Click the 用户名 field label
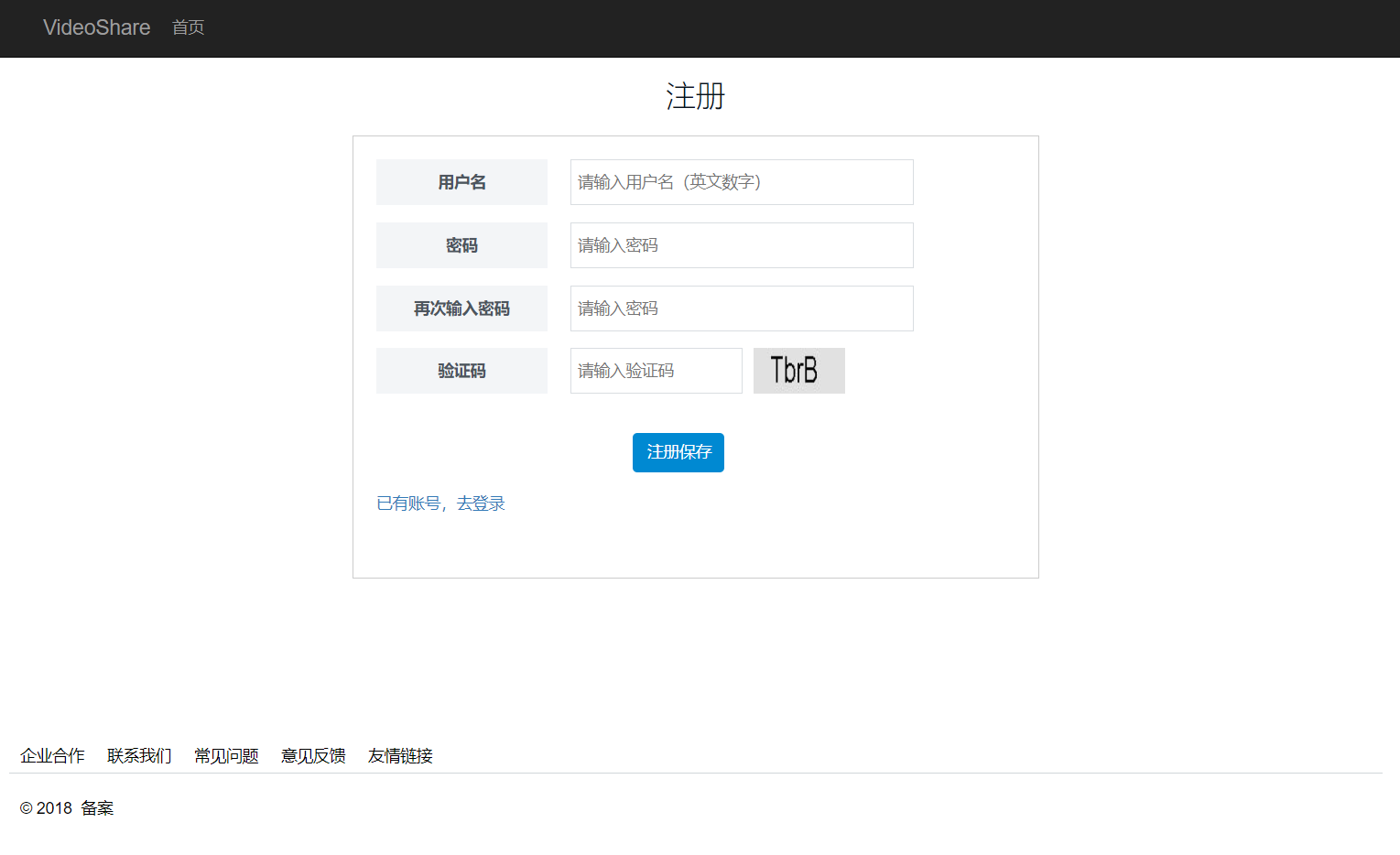 tap(461, 182)
